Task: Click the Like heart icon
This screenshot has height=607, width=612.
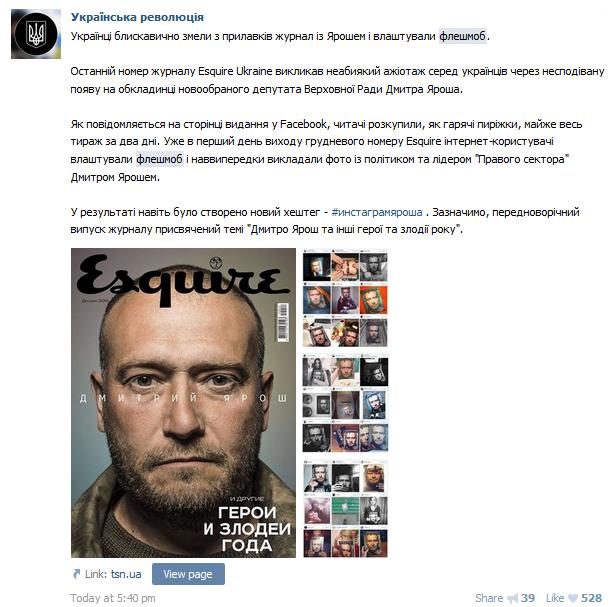Action: point(573,598)
